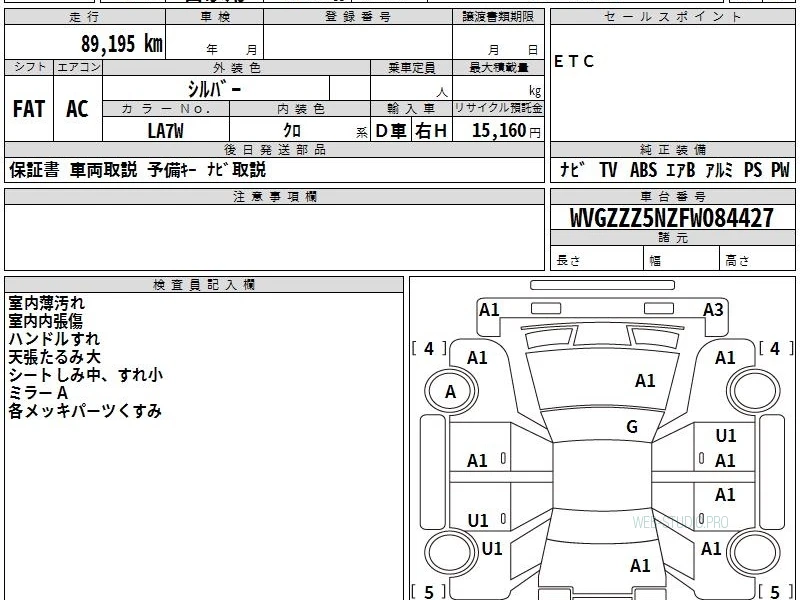Click the 車検 header cell
The width and height of the screenshot is (800, 600).
(x=215, y=17)
